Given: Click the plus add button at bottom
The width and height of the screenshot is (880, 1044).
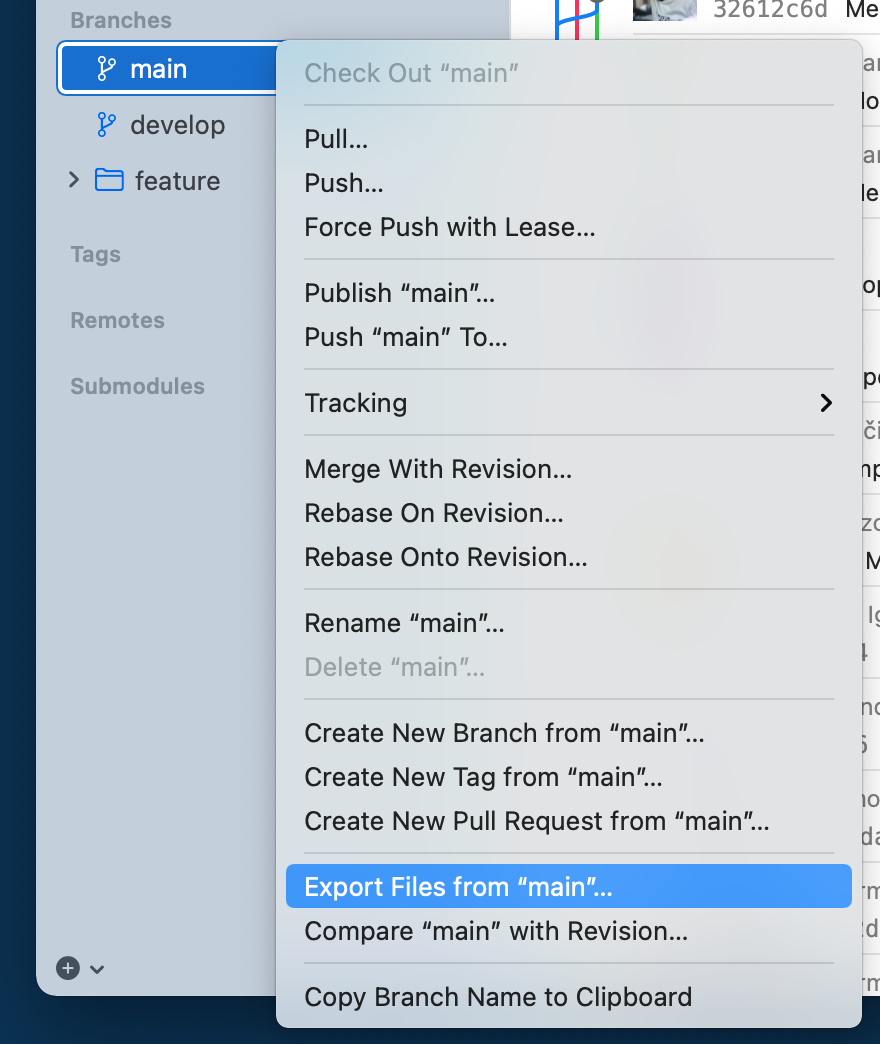Looking at the screenshot, I should tap(68, 968).
